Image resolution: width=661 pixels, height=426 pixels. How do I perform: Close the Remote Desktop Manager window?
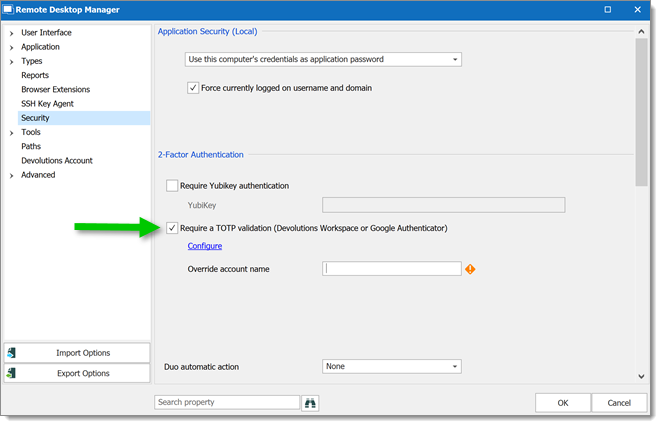pos(637,9)
